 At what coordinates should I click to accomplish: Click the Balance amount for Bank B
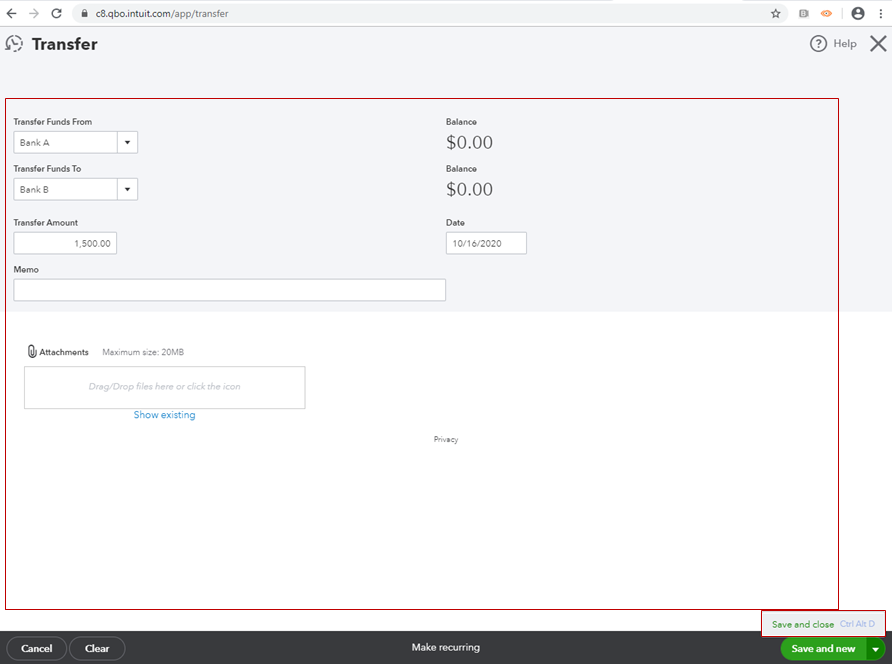click(x=469, y=189)
